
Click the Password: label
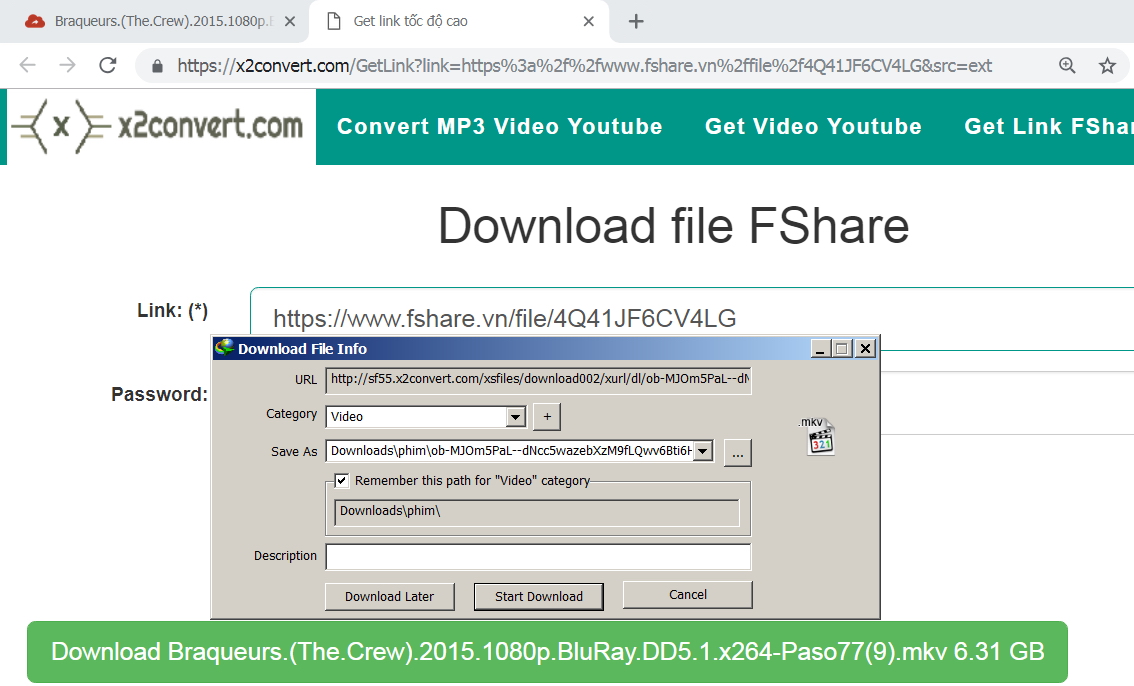[159, 395]
